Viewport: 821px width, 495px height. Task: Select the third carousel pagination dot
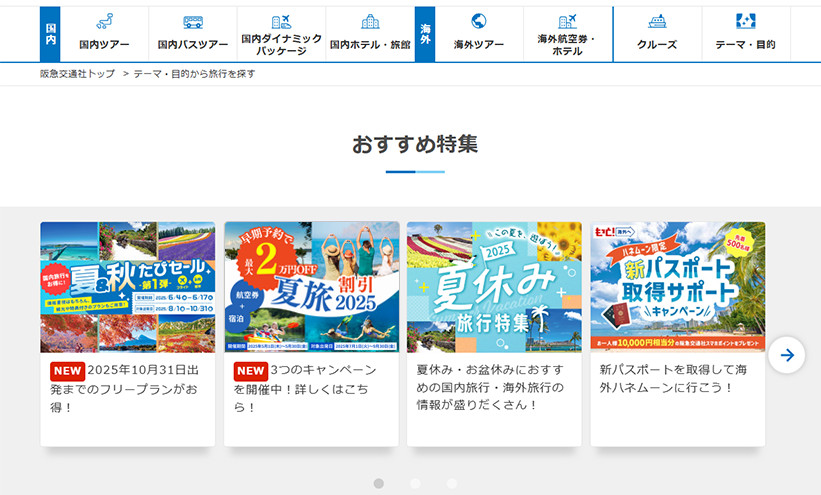452,484
